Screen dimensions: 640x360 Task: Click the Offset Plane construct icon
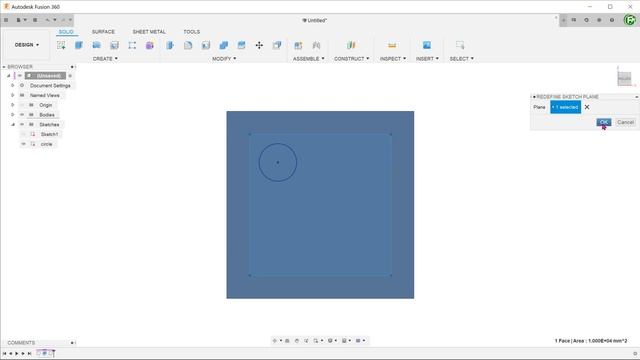[351, 45]
